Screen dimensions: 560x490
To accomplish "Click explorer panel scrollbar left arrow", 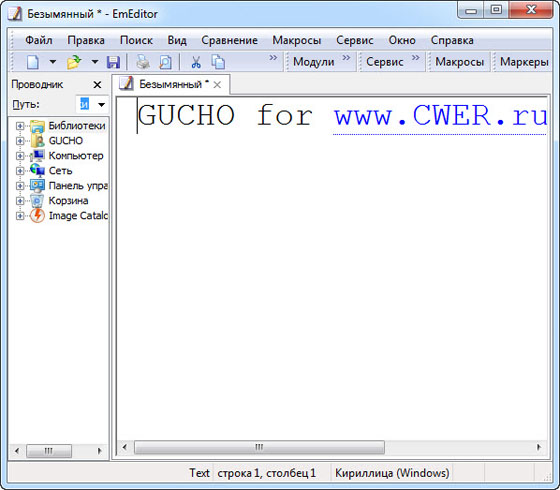I will point(17,451).
